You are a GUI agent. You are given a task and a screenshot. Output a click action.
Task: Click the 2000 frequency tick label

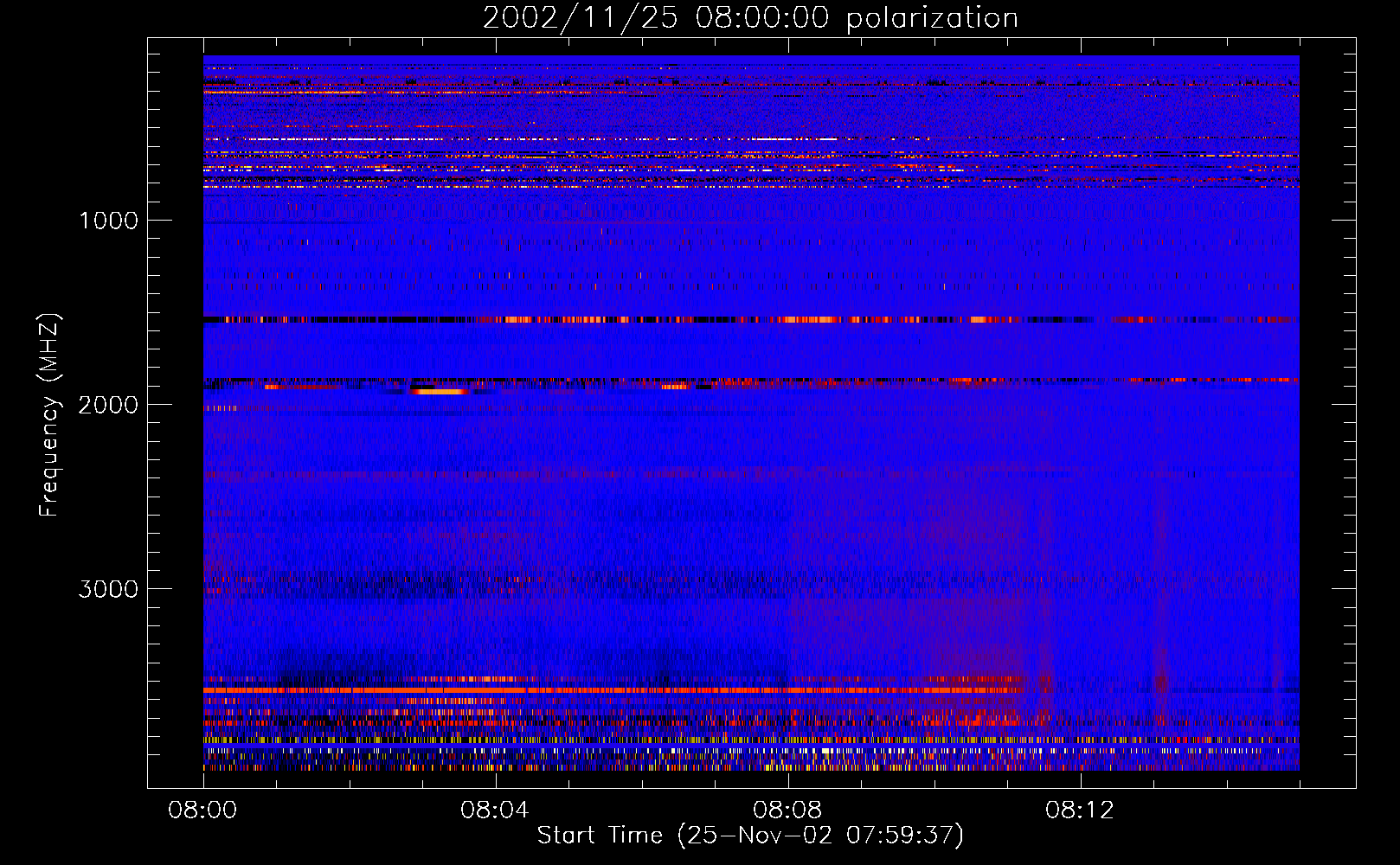[108, 405]
